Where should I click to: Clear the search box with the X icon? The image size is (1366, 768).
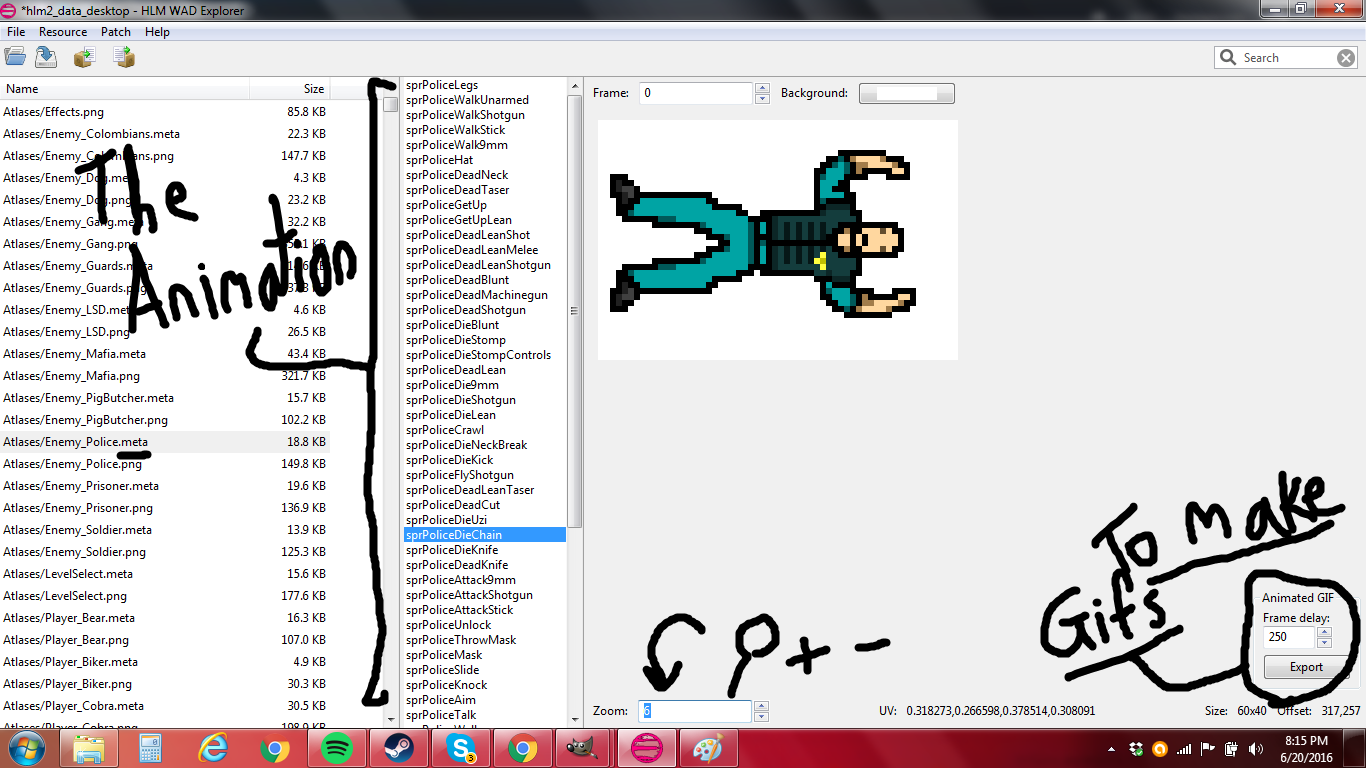tap(1346, 58)
